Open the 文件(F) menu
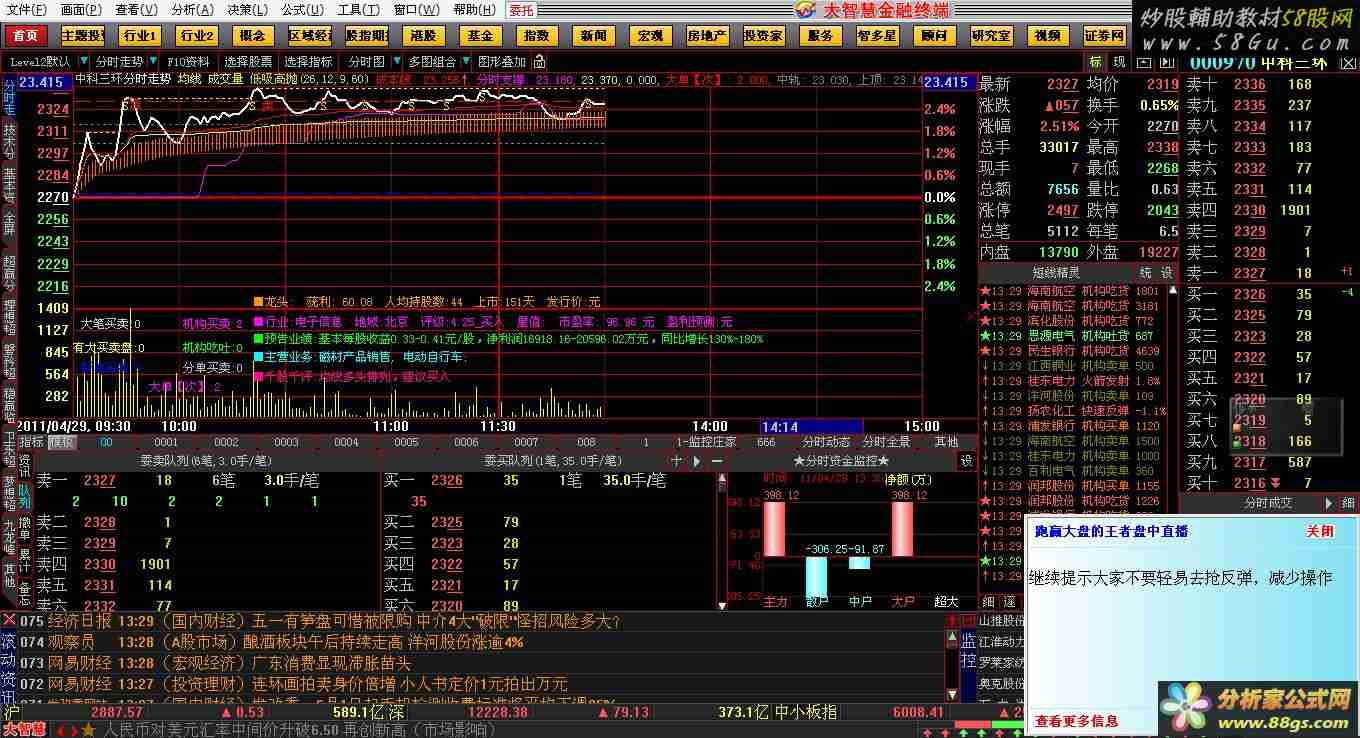Screen dimensions: 1360x738 coord(26,9)
